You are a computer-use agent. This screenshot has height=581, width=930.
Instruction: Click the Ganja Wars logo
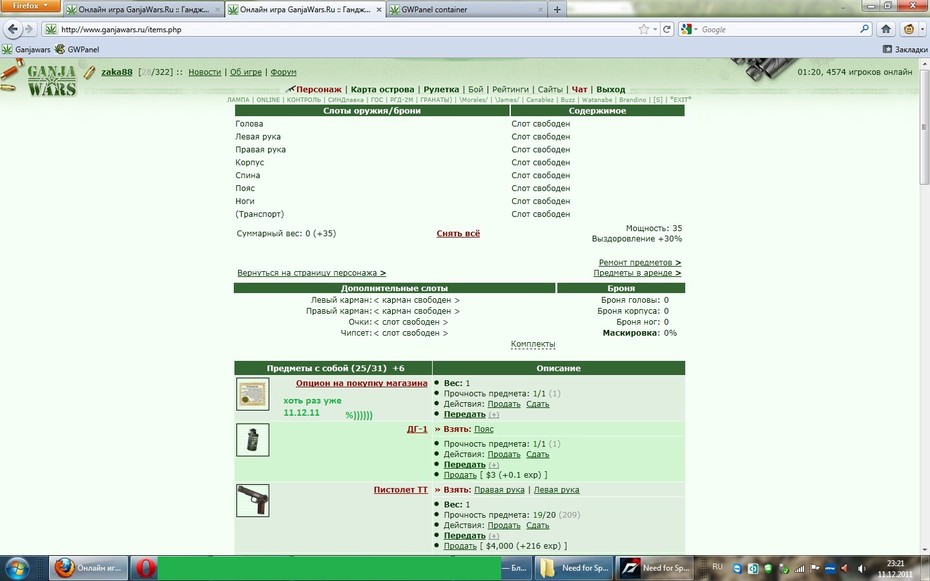(x=51, y=80)
